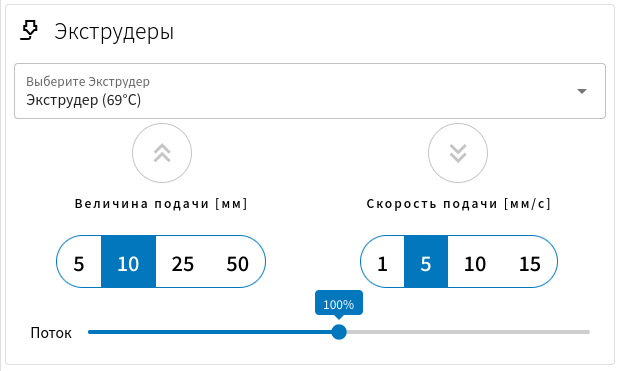This screenshot has width=624, height=371.
Task: Select feed amount 25 mm
Action: pos(183,262)
